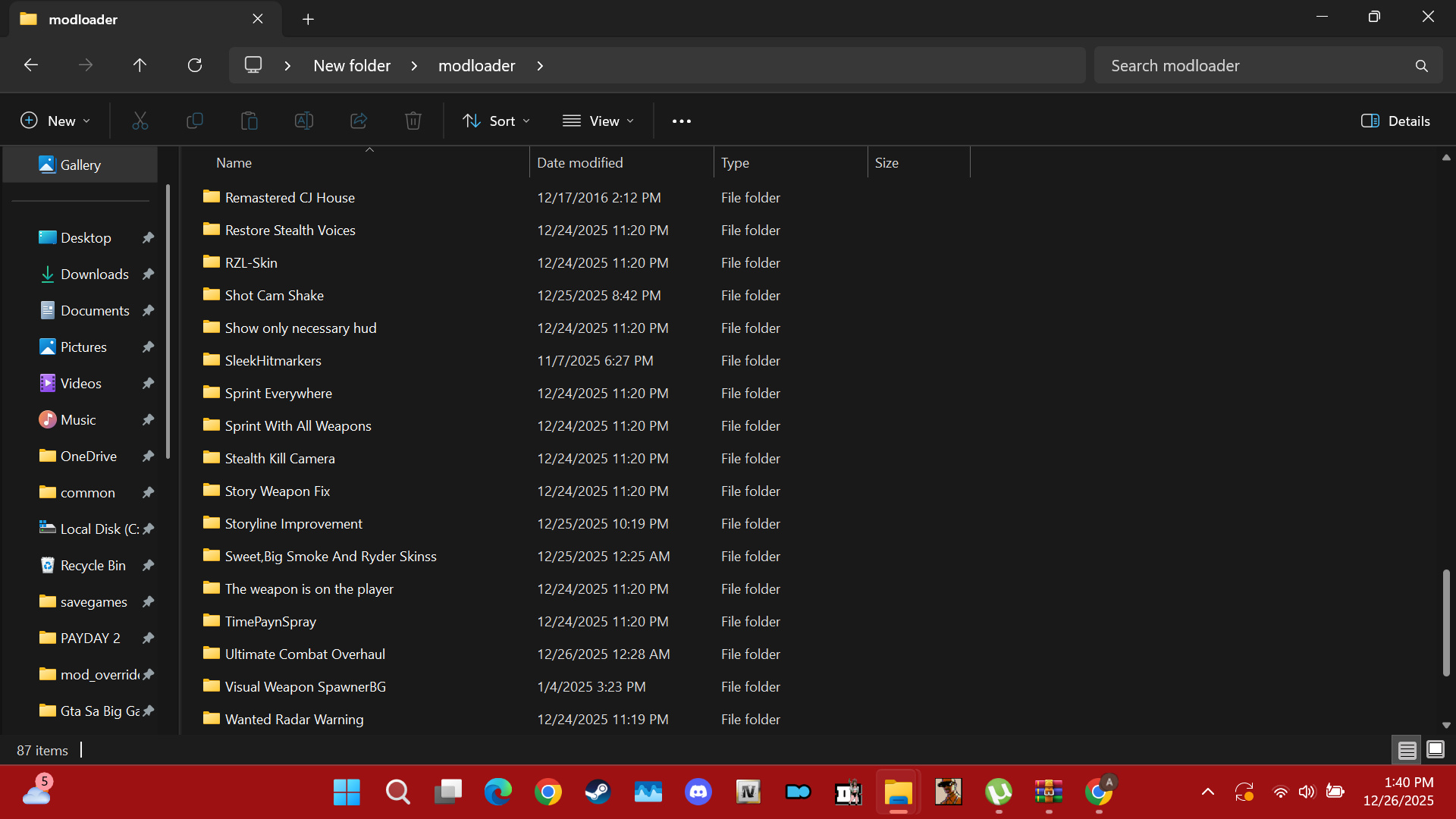
Task: Click the Paste clipboard icon
Action: point(249,121)
